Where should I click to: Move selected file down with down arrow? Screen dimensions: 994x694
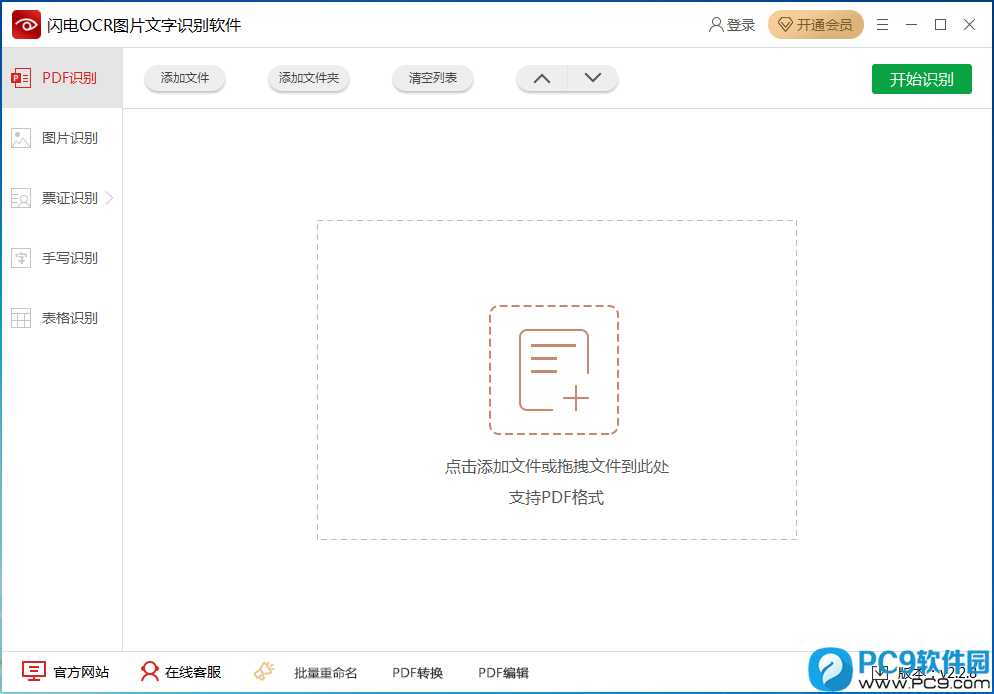(x=593, y=78)
